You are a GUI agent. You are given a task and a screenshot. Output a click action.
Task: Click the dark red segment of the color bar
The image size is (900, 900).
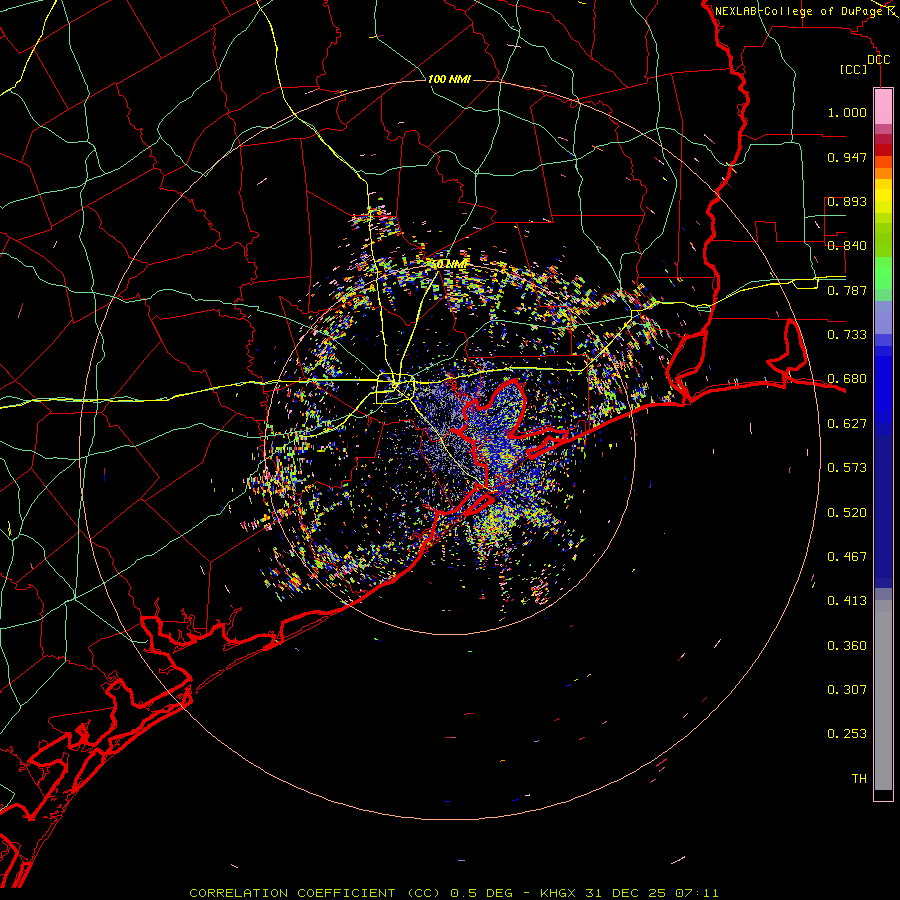883,149
